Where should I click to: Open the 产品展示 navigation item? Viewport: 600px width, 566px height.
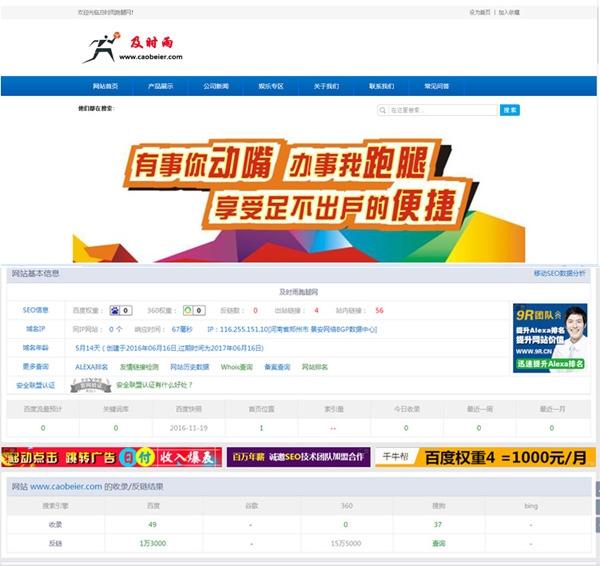click(161, 87)
